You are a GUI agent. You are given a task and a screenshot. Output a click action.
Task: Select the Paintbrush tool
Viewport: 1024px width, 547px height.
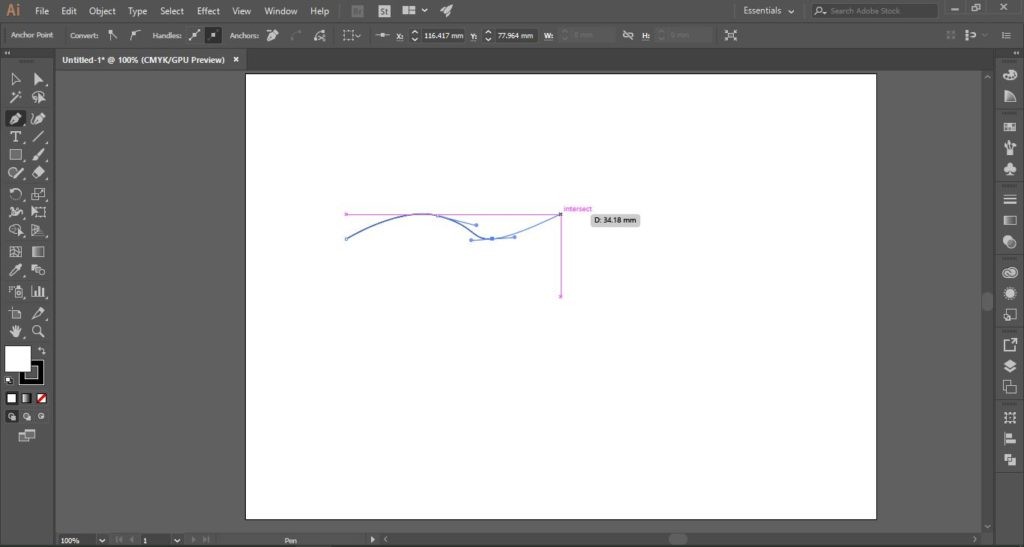tap(38, 155)
